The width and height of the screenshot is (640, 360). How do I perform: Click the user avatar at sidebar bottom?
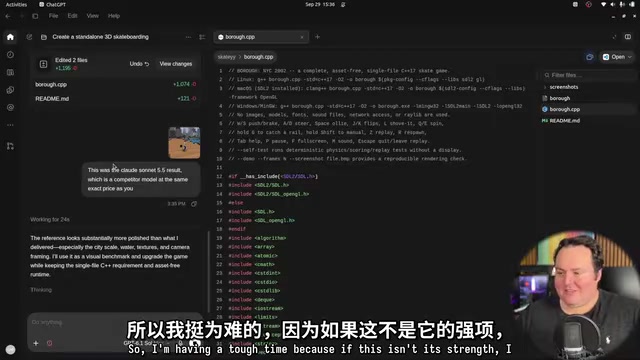point(11,349)
